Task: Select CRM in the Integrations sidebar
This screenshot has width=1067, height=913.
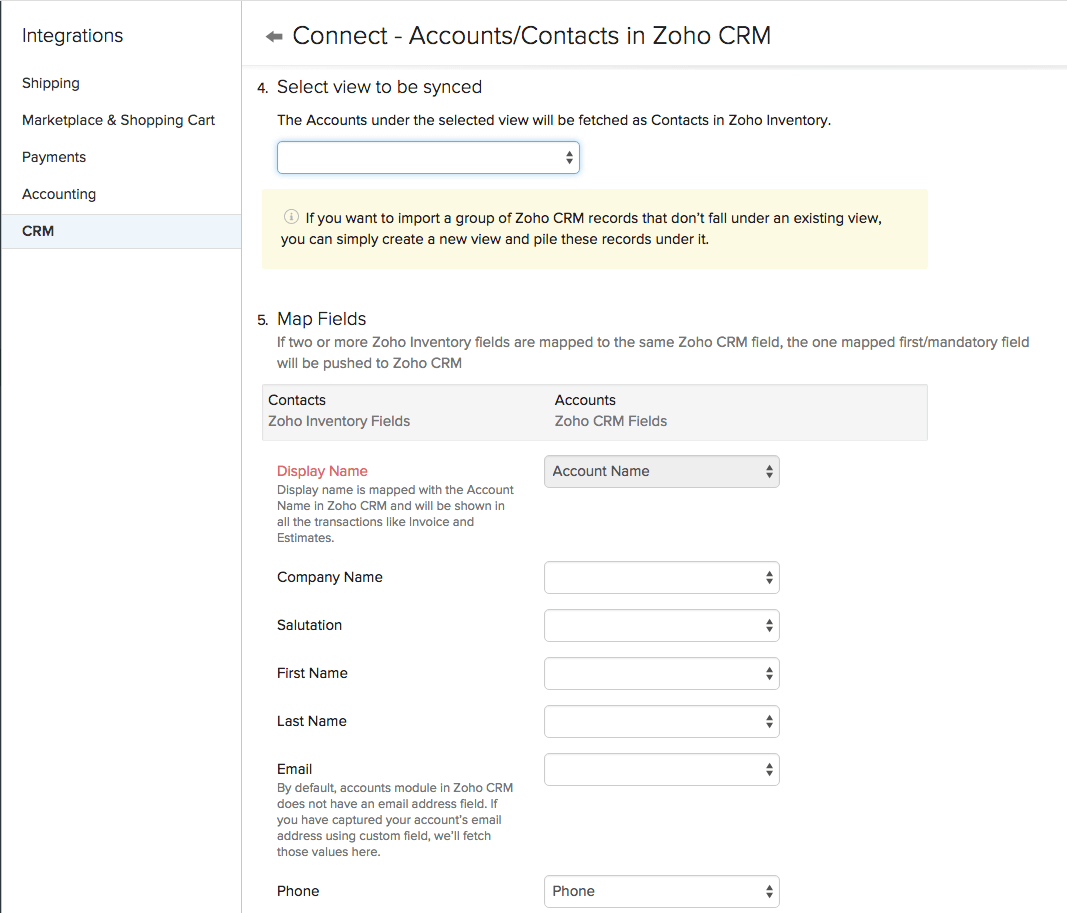Action: (38, 231)
